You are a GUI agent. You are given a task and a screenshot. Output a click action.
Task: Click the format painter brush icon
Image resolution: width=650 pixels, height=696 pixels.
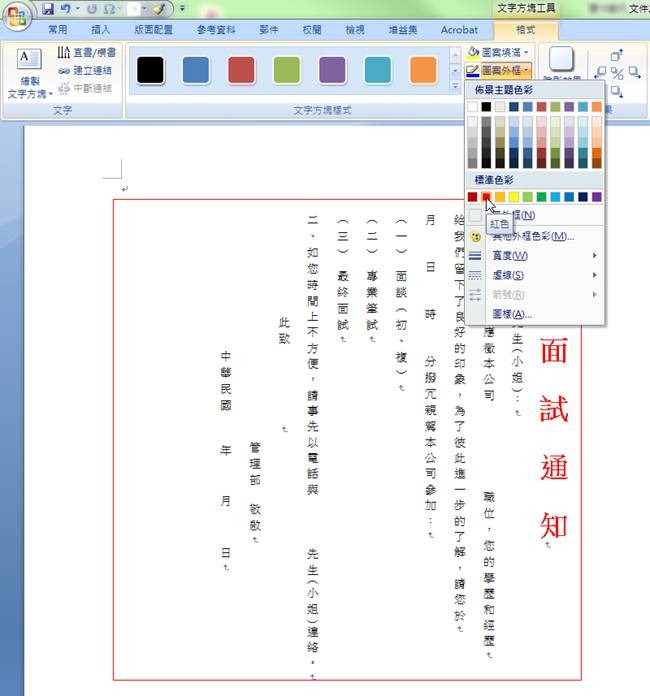pyautogui.click(x=159, y=8)
